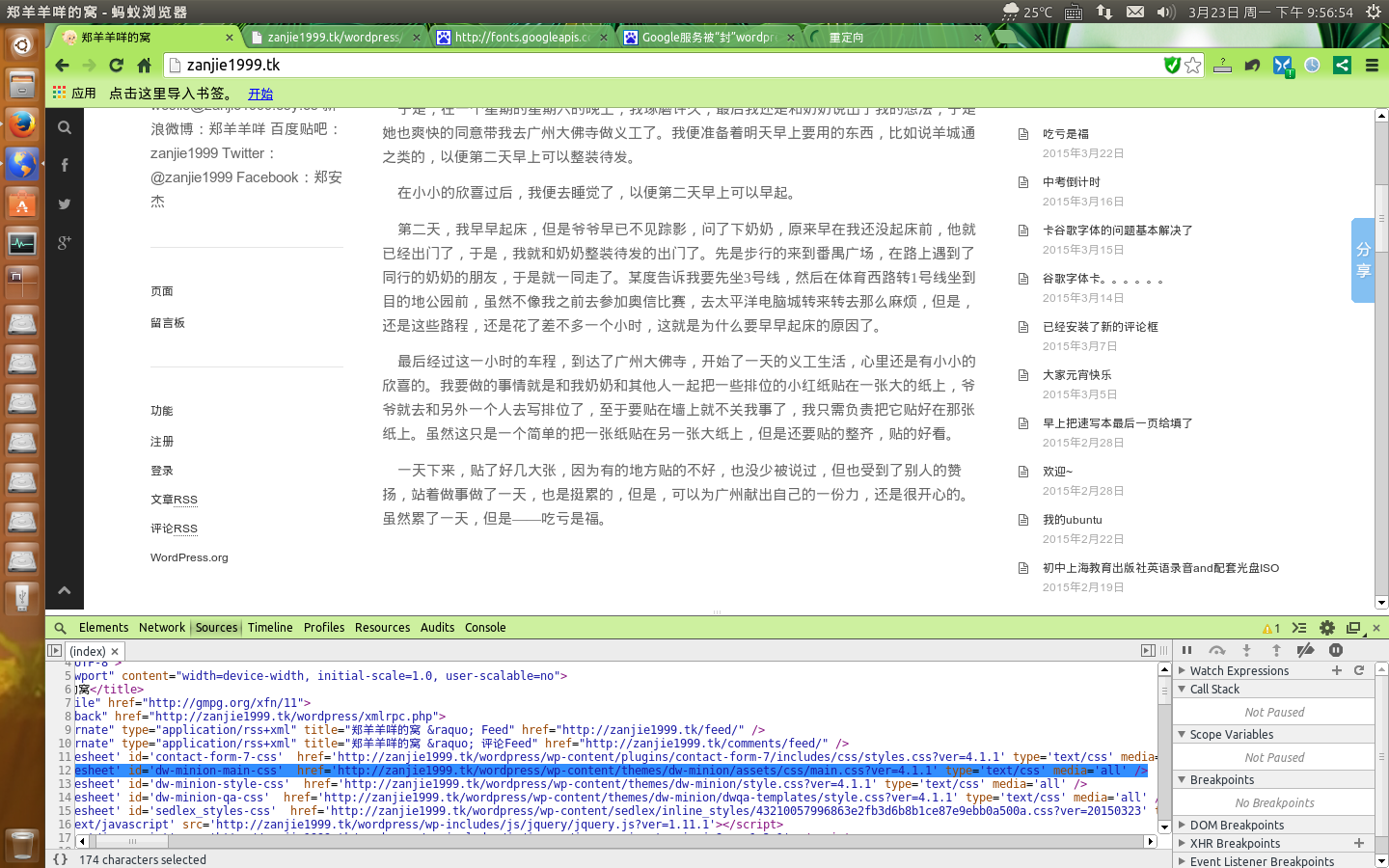Open the blue clock history extension
1389x868 pixels.
point(1312,66)
